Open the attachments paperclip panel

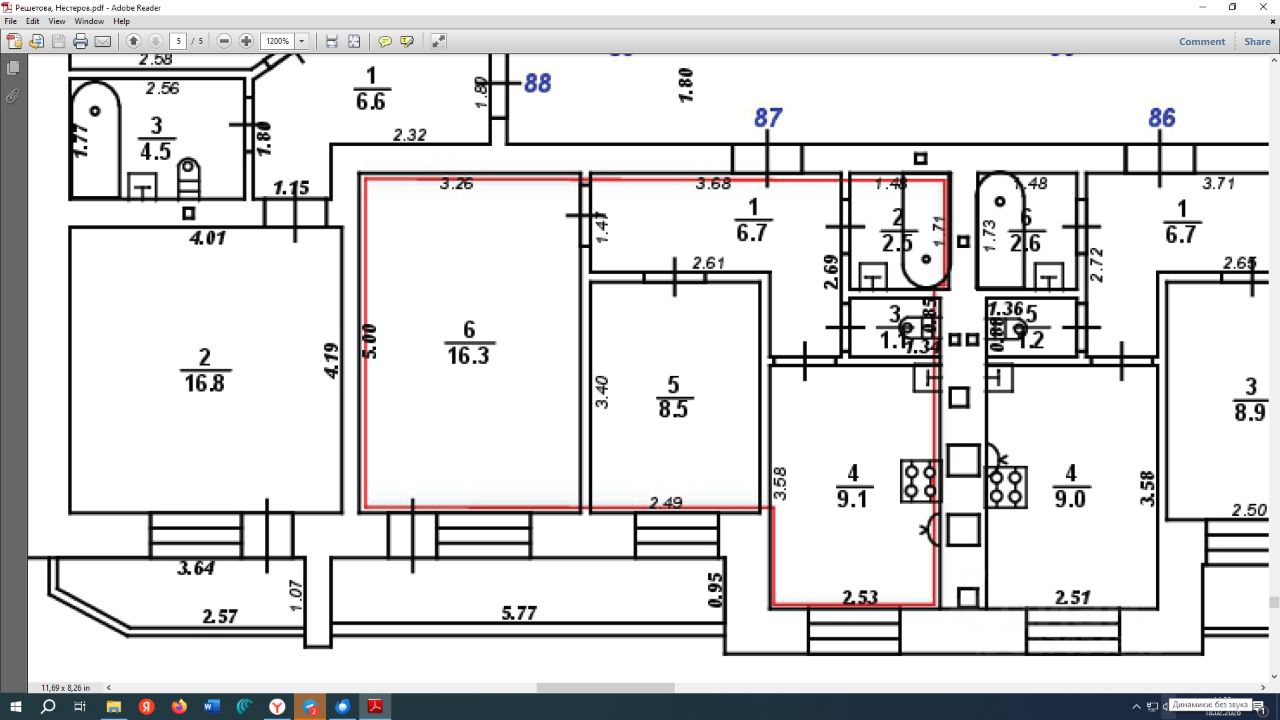[13, 96]
